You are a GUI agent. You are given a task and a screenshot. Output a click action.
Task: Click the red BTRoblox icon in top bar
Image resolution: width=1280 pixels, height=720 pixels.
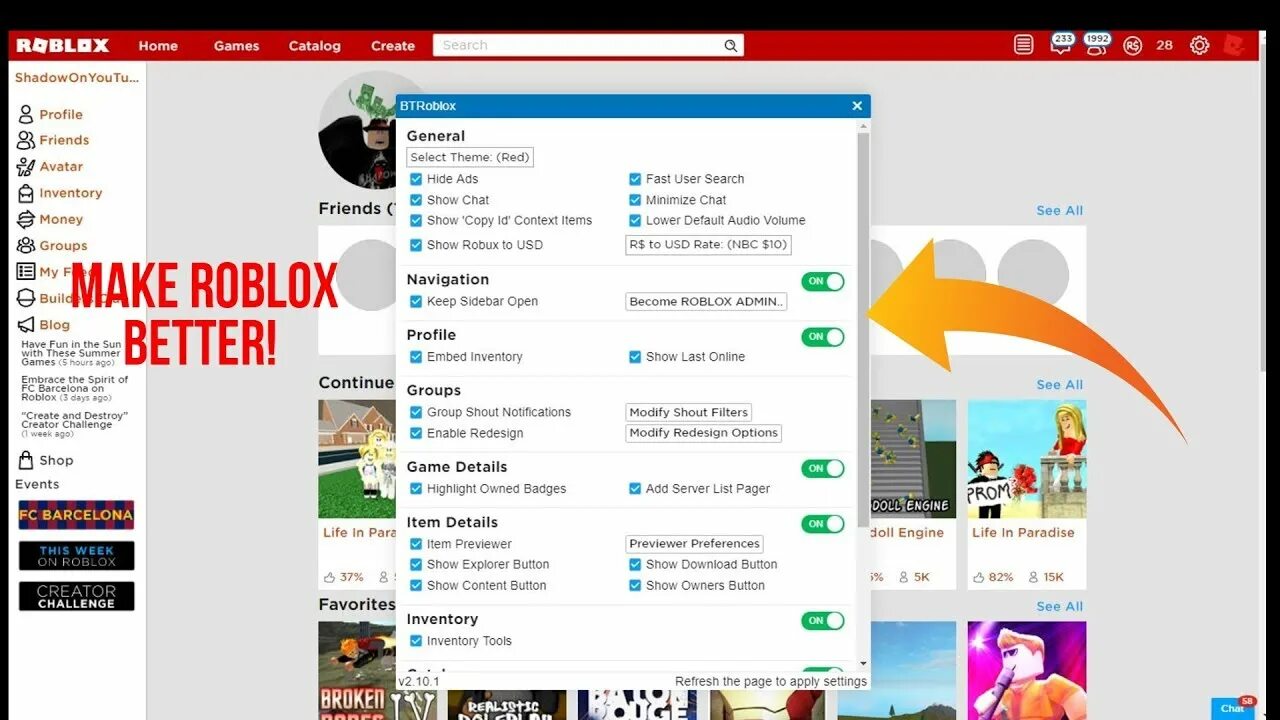1235,45
